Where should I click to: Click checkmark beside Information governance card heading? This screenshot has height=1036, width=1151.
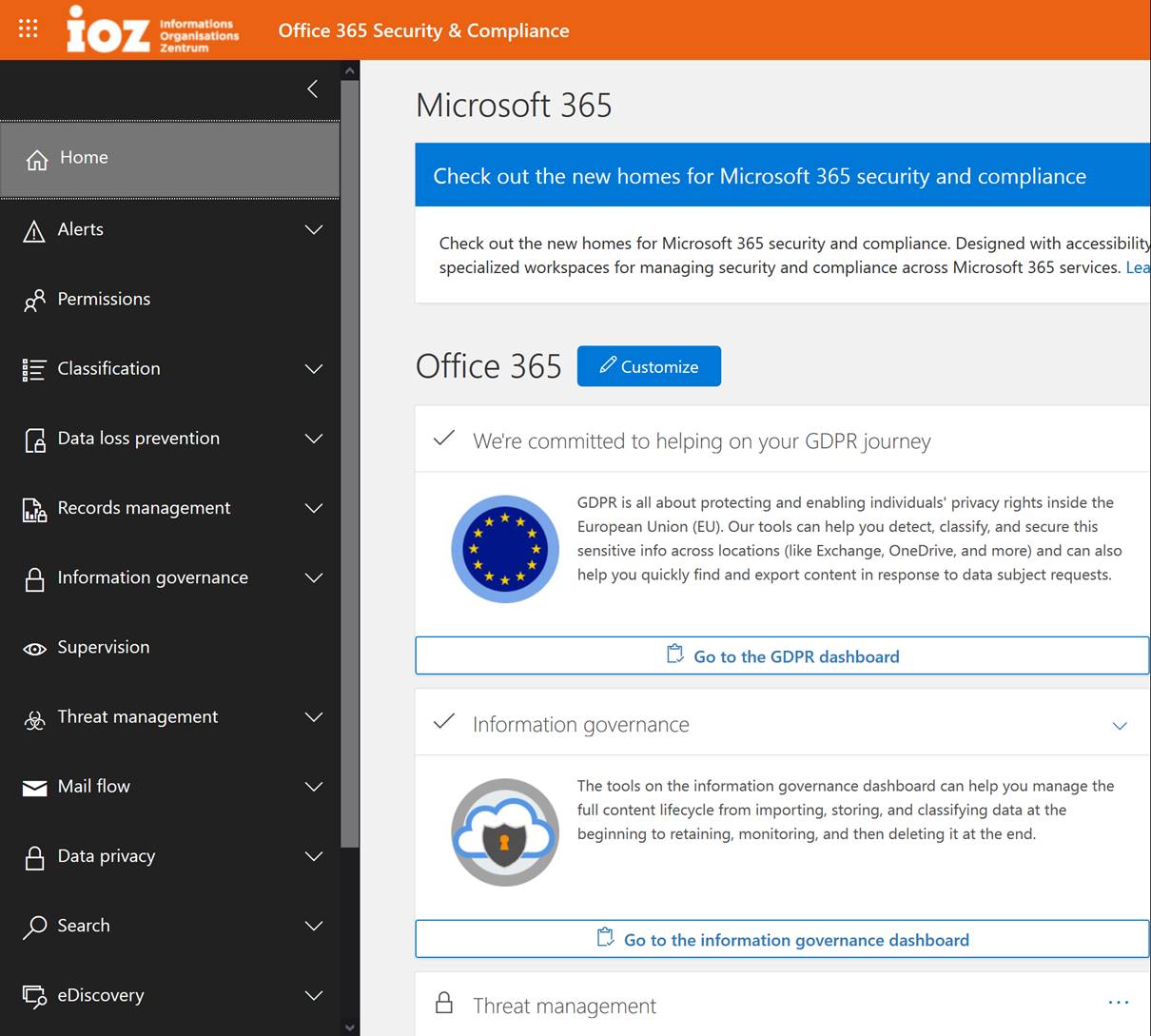point(443,722)
